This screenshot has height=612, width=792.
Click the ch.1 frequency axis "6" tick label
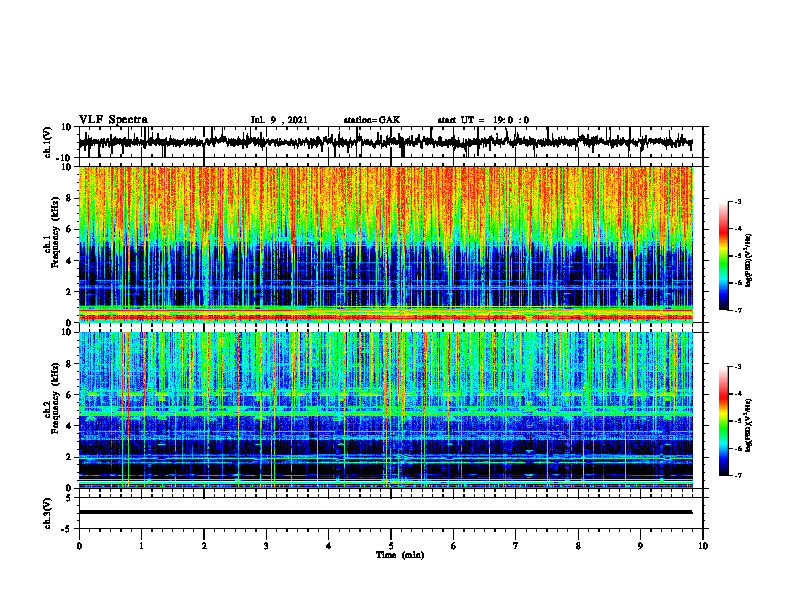point(70,230)
